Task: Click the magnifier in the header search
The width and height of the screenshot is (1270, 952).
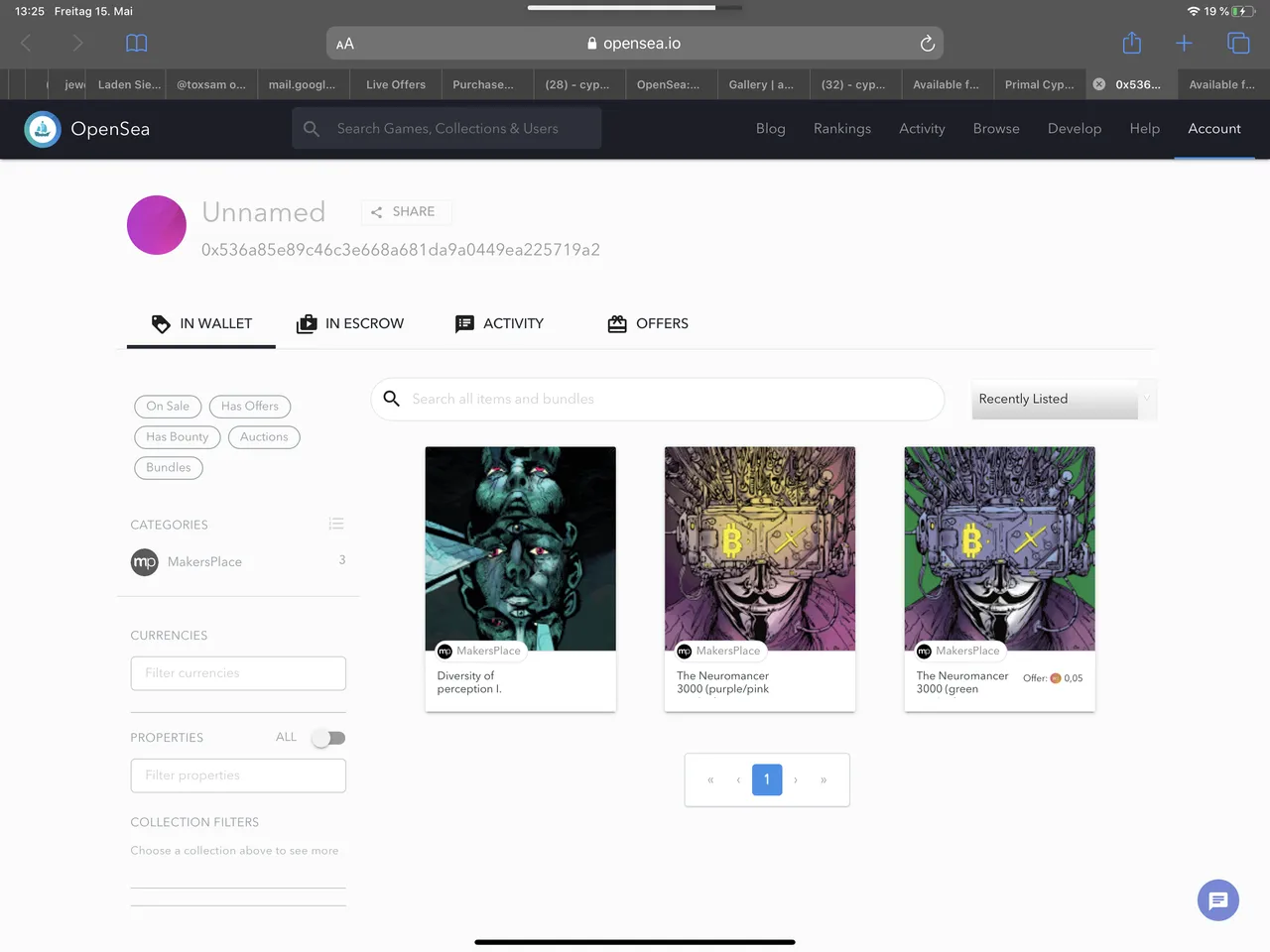Action: click(312, 129)
